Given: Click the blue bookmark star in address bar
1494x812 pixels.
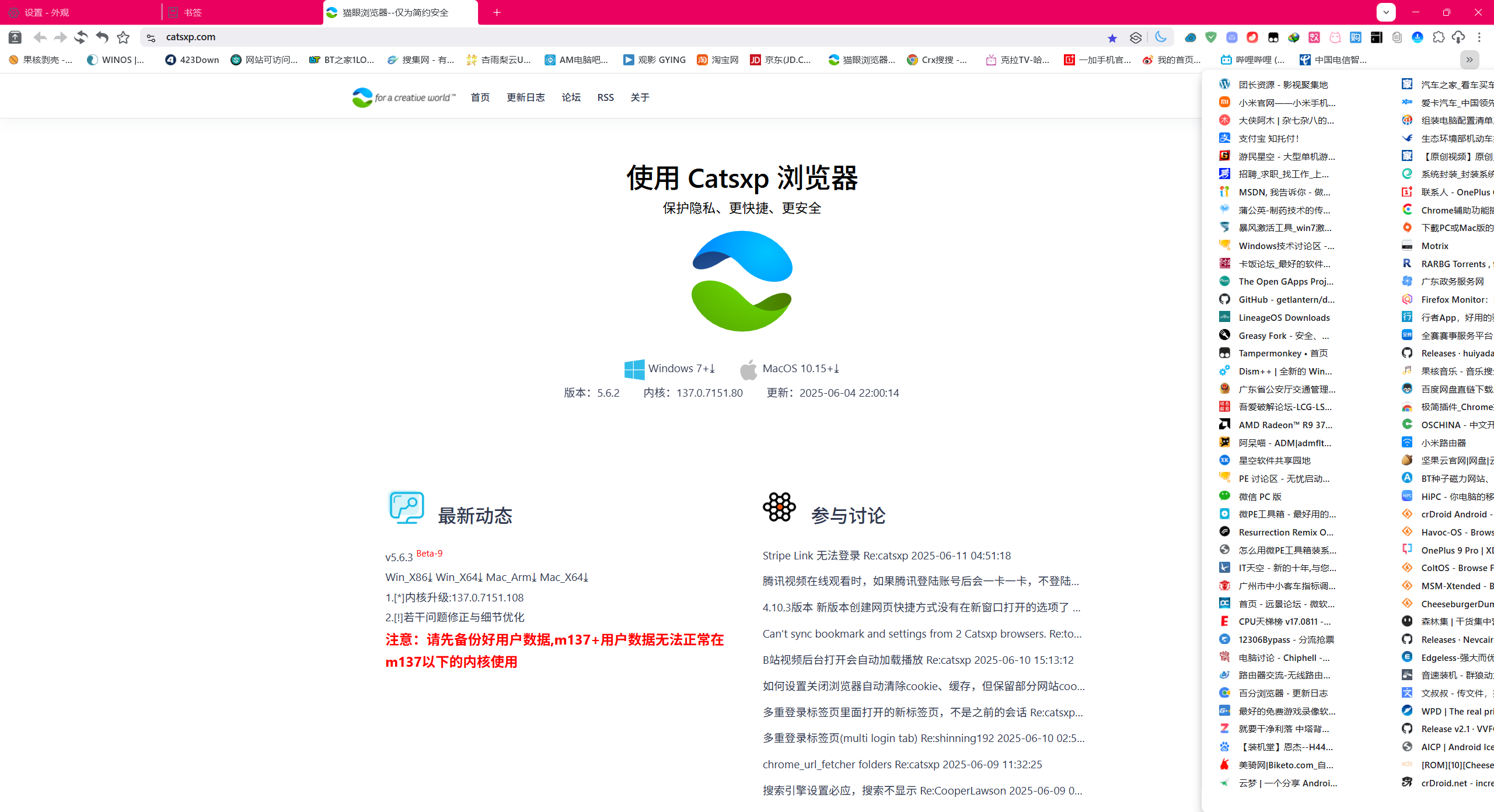Looking at the screenshot, I should 1112,38.
